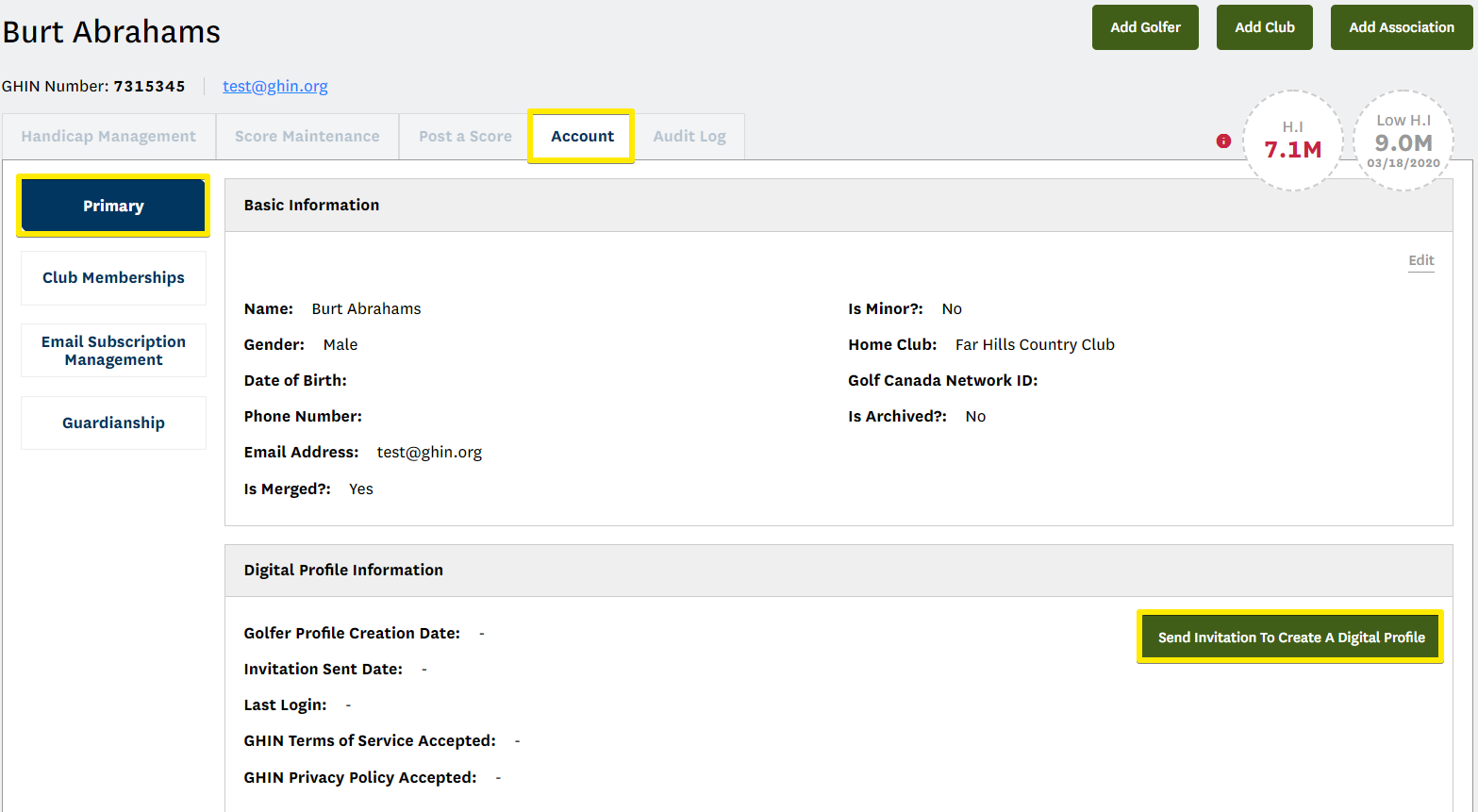Screen dimensions: 1478x812
Task: View the Audit Log tab
Action: tap(689, 137)
